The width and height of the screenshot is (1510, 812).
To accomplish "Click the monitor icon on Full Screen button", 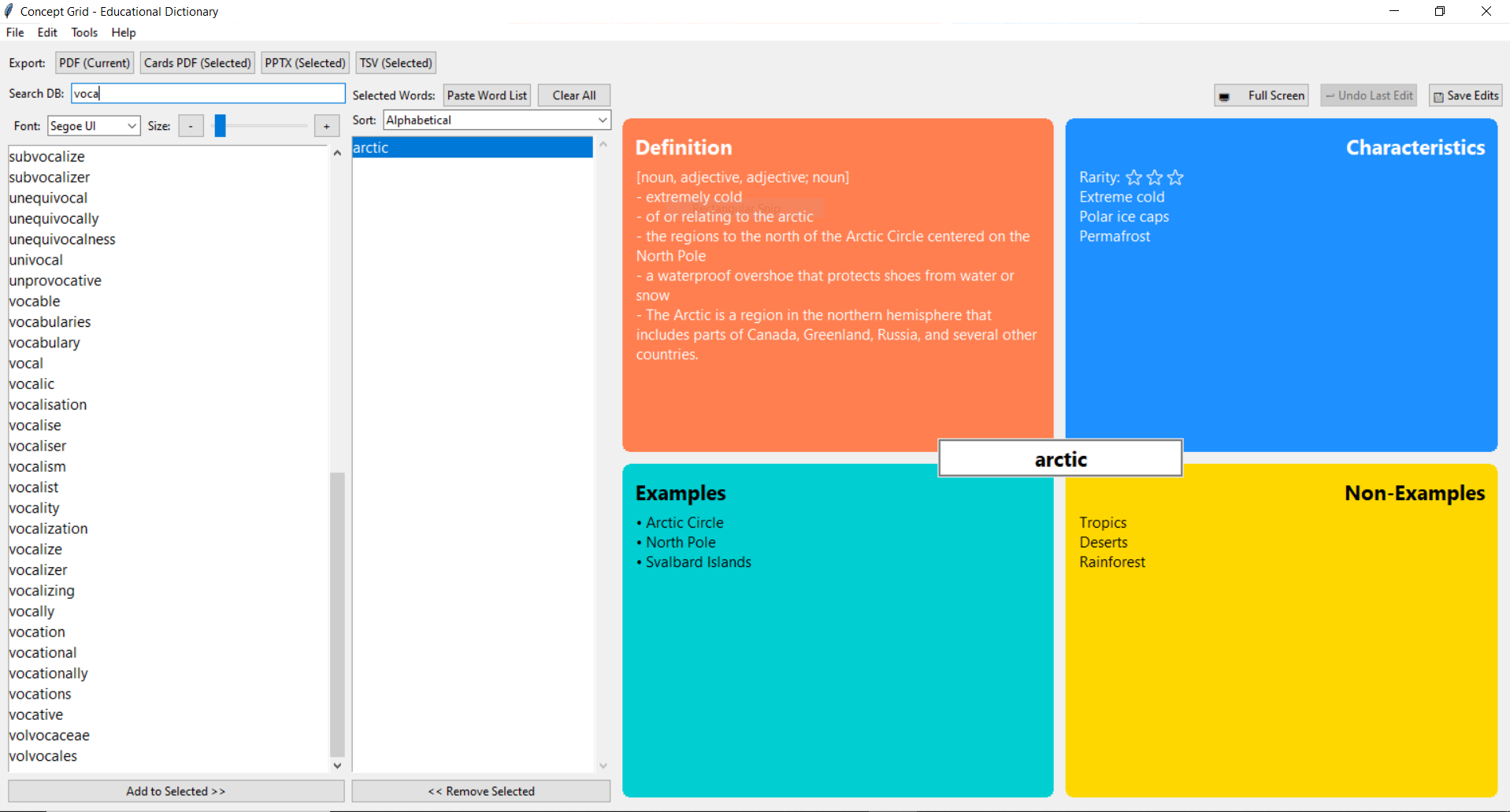I will [x=1226, y=95].
